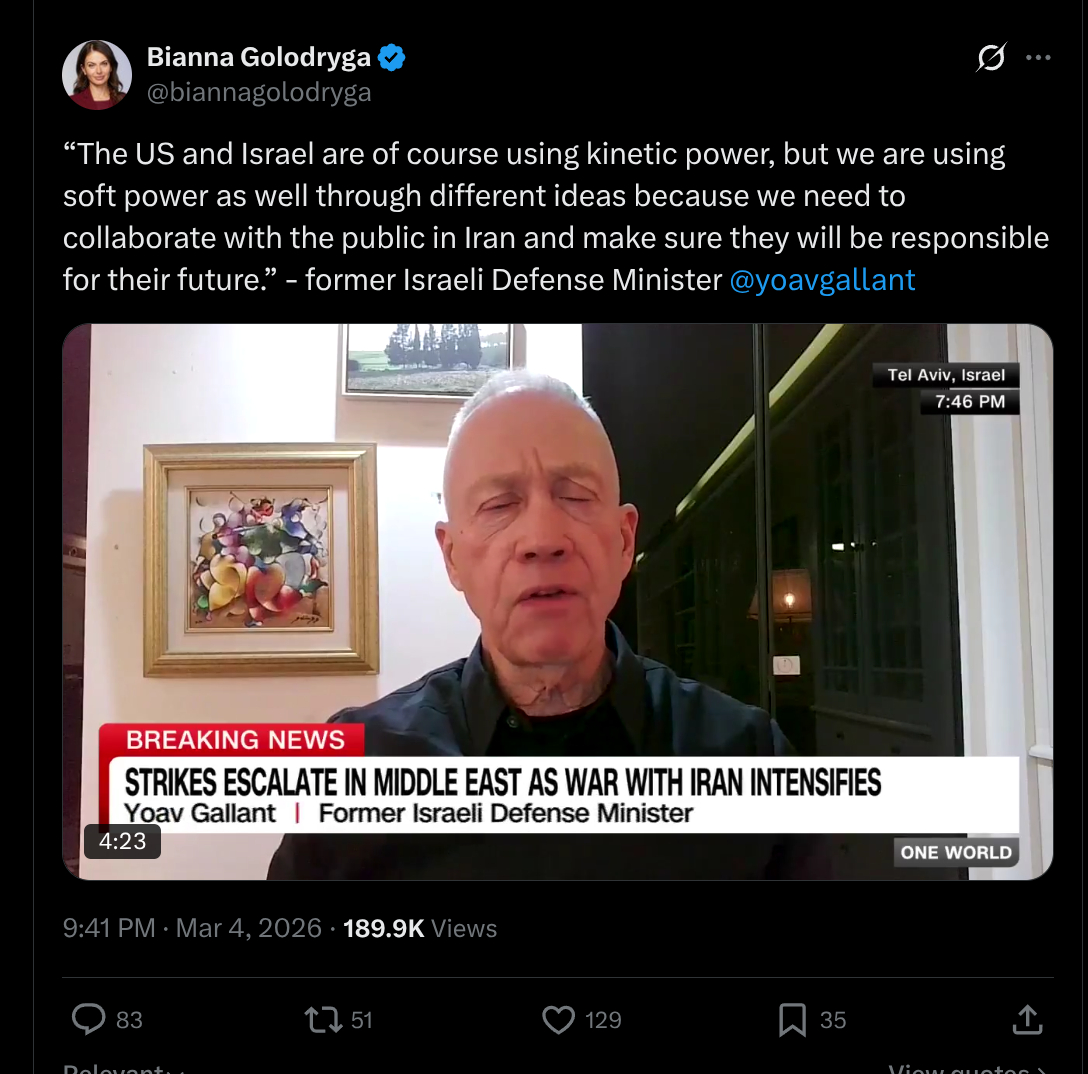Screen dimensions: 1088x1074
Task: Play the Yoav Gallant interview video
Action: pos(558,602)
